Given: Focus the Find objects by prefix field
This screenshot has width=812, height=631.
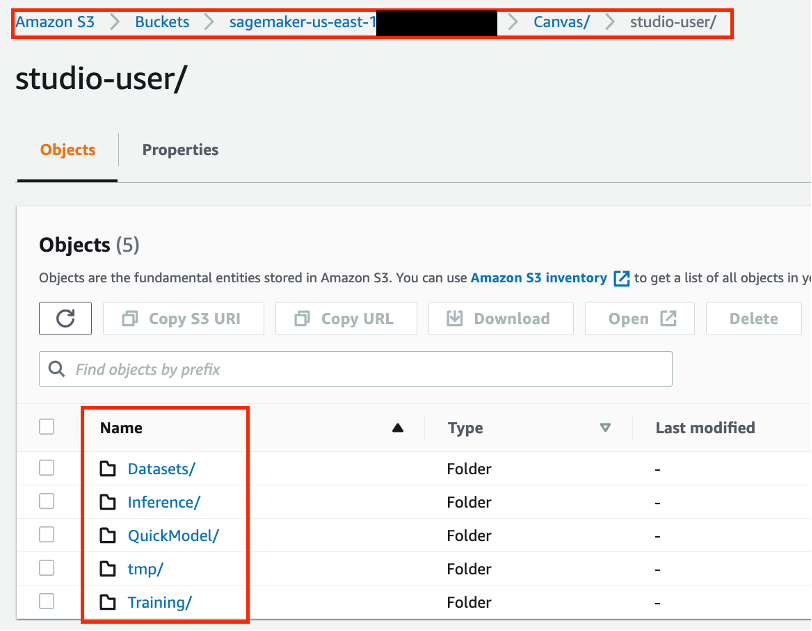Looking at the screenshot, I should point(370,370).
